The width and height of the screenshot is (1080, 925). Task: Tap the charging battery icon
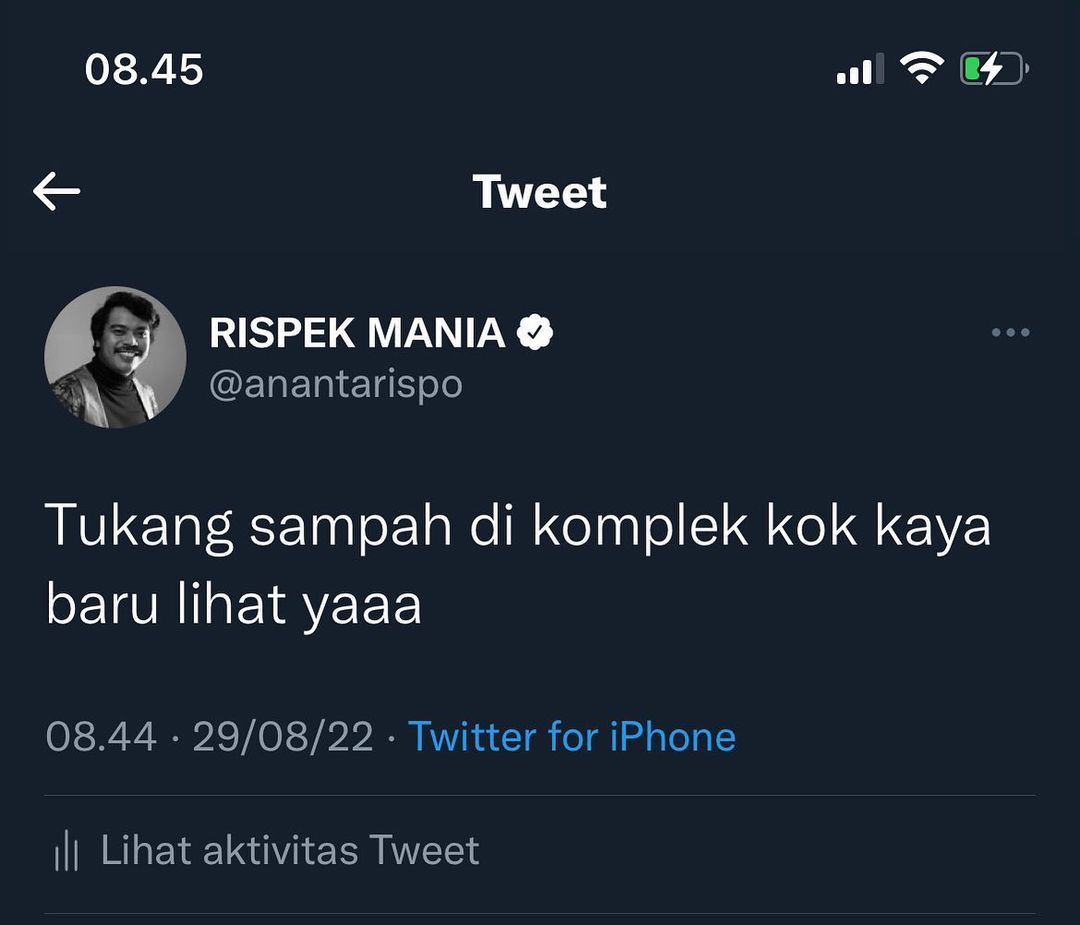click(x=994, y=69)
